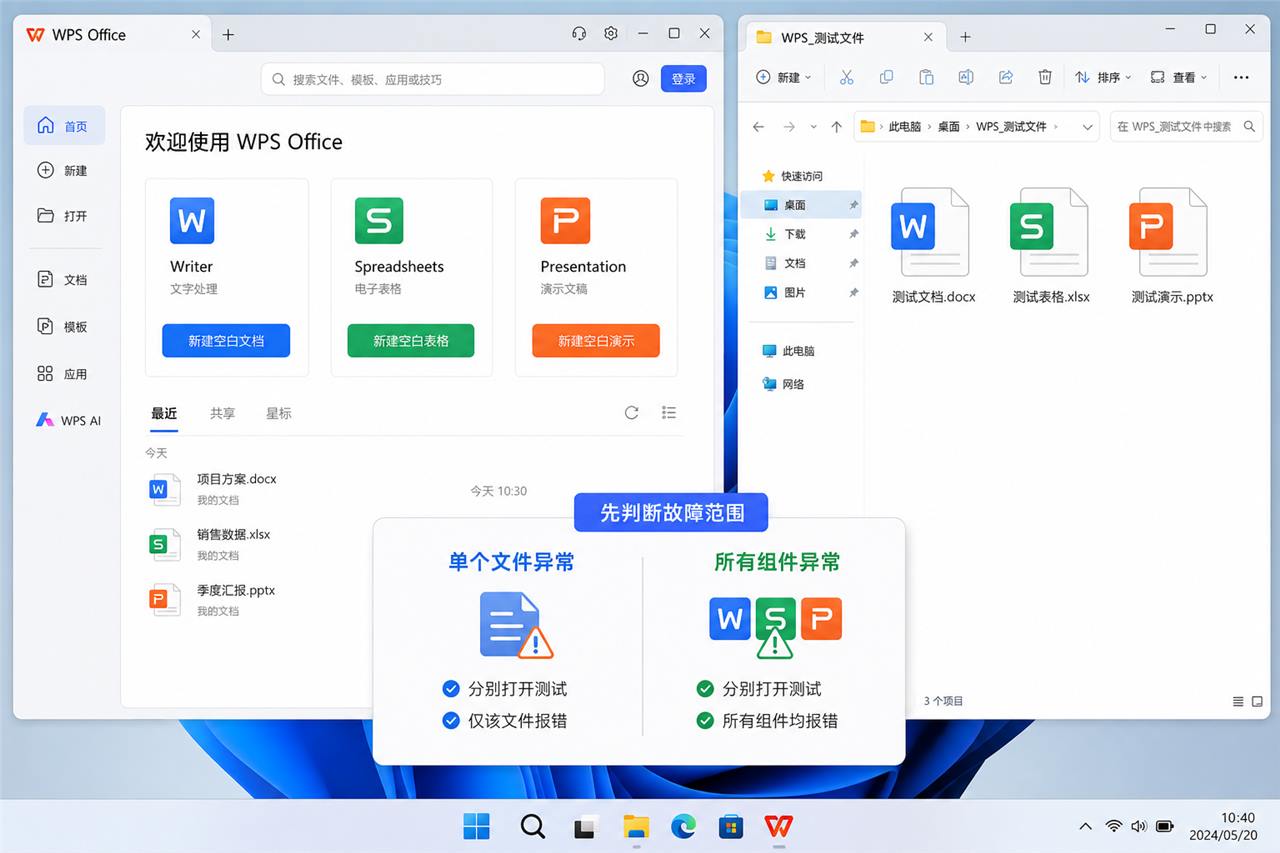Screen dimensions: 1280x853
Task: Open WPS settings gear icon
Action: click(611, 34)
